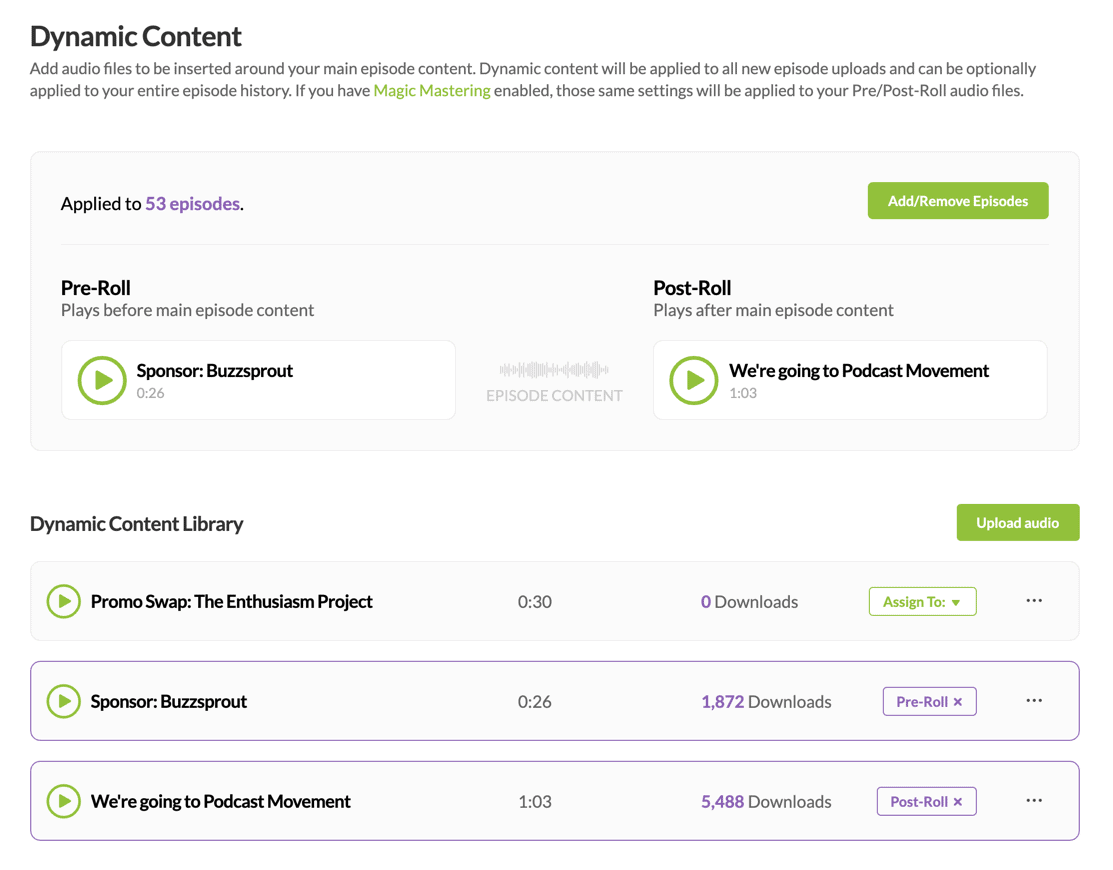Remove the Pre-Roll assignment tag
Viewport: 1113px width, 870px height.
[958, 702]
